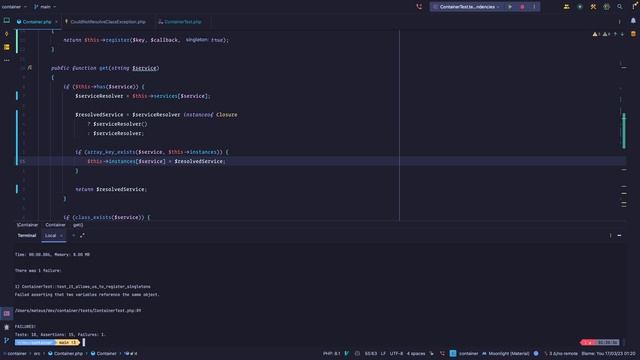
Task: Click the highlighted $this->instances assignment line
Action: (x=156, y=161)
